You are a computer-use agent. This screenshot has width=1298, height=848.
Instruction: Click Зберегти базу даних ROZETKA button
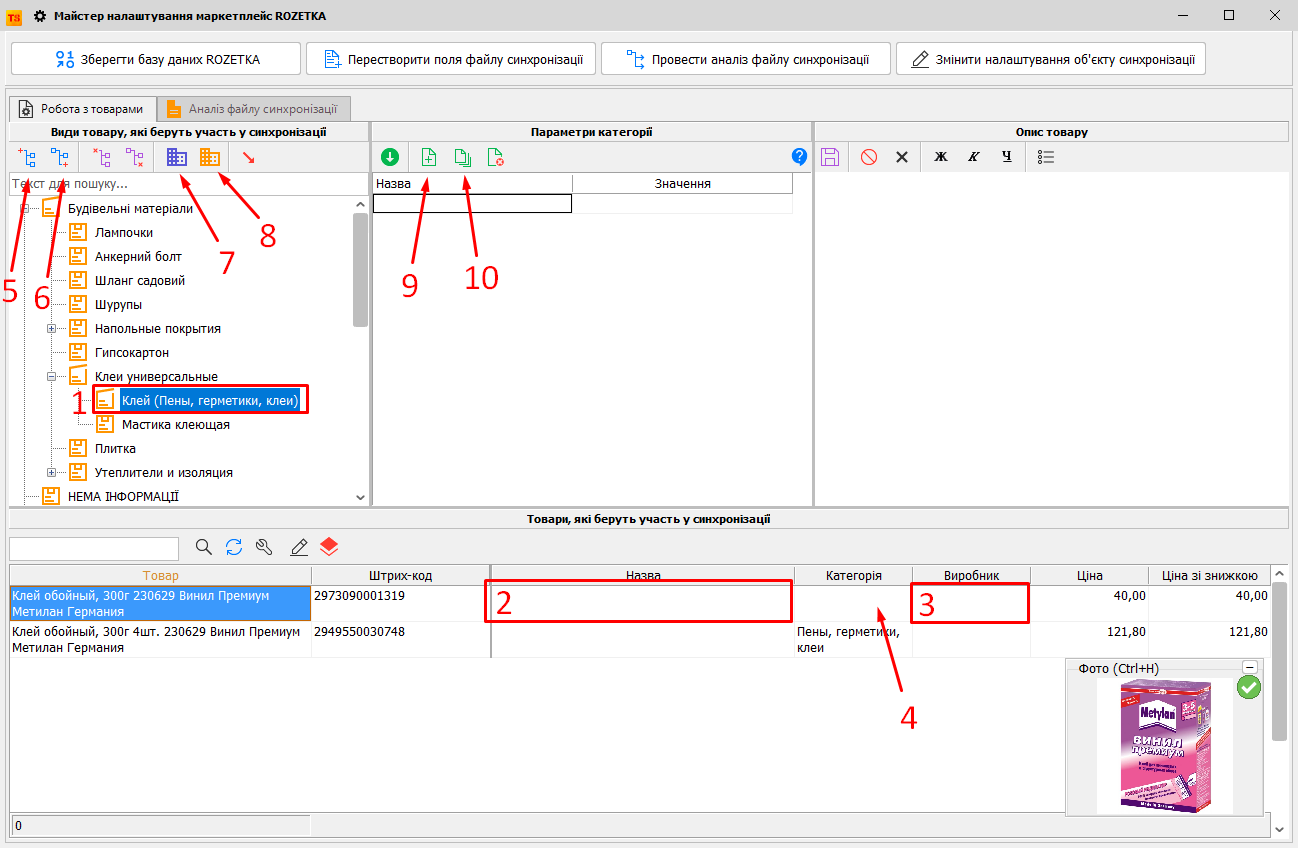156,59
